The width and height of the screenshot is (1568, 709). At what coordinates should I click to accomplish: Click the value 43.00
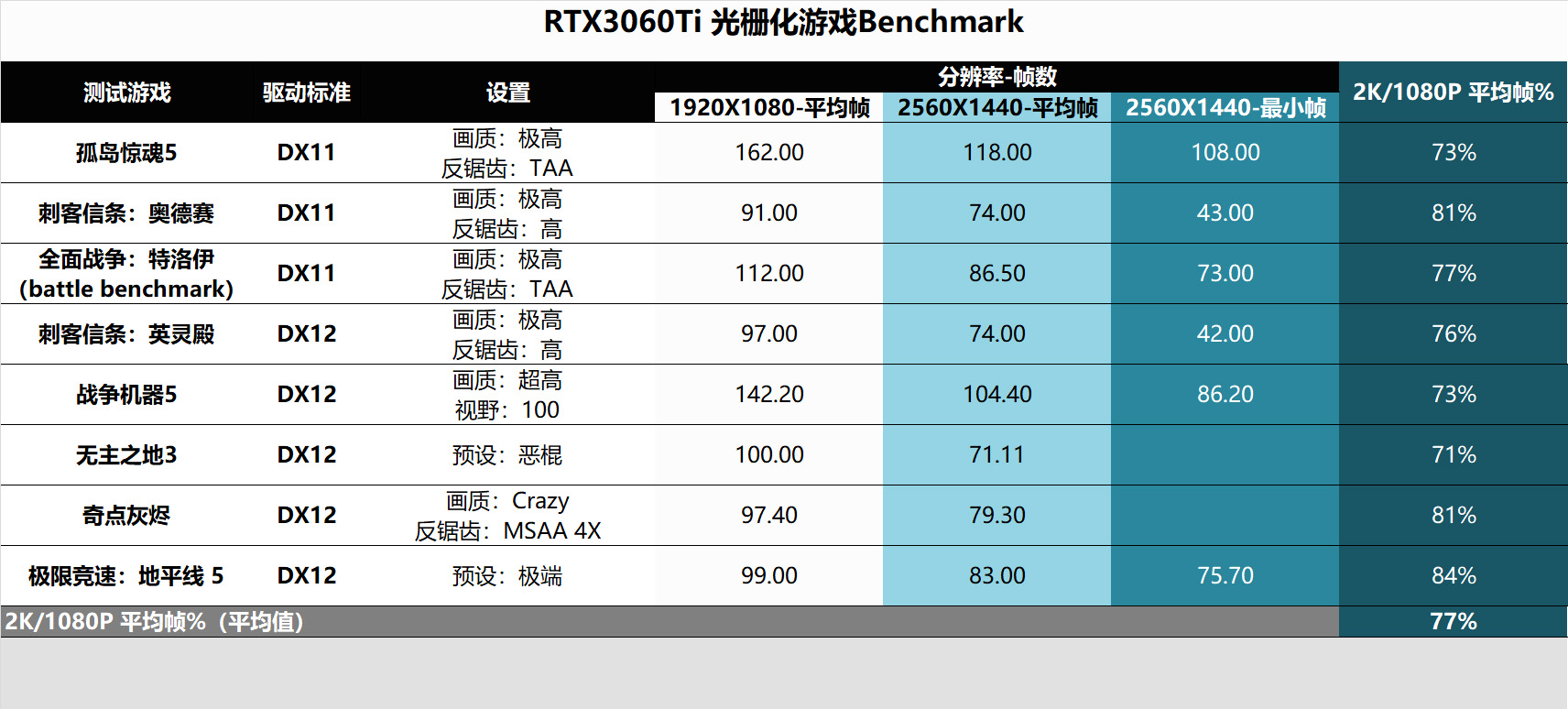coord(1225,213)
